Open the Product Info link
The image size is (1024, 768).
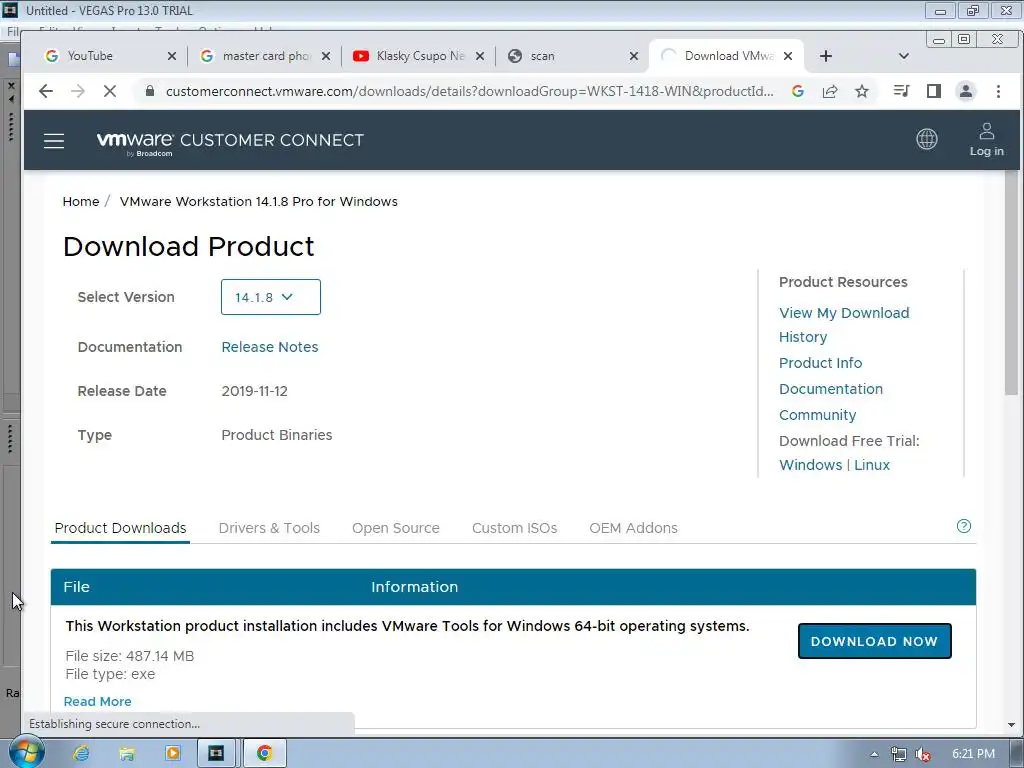tap(820, 362)
